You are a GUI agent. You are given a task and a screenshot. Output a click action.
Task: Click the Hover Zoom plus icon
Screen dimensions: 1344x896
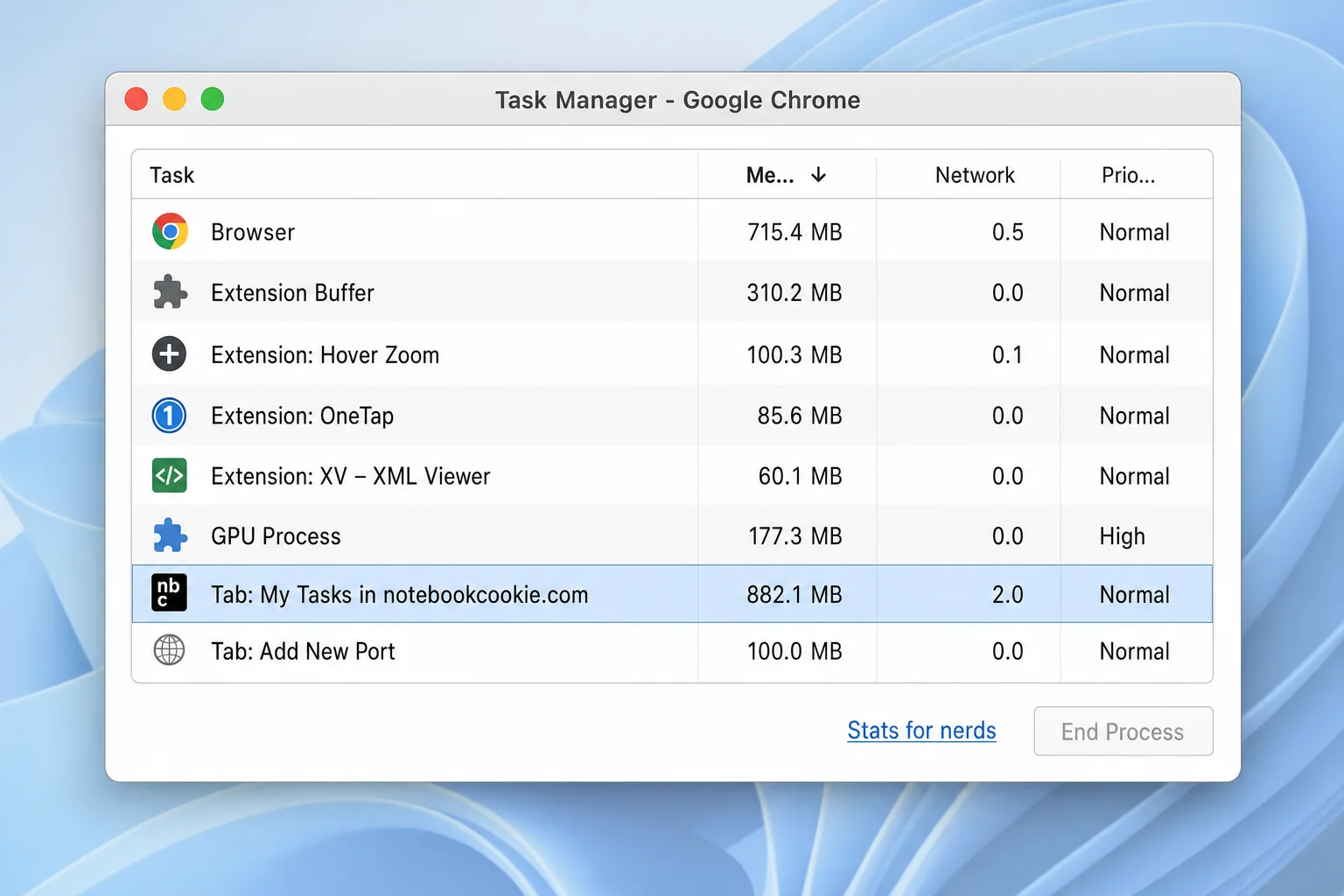tap(169, 354)
